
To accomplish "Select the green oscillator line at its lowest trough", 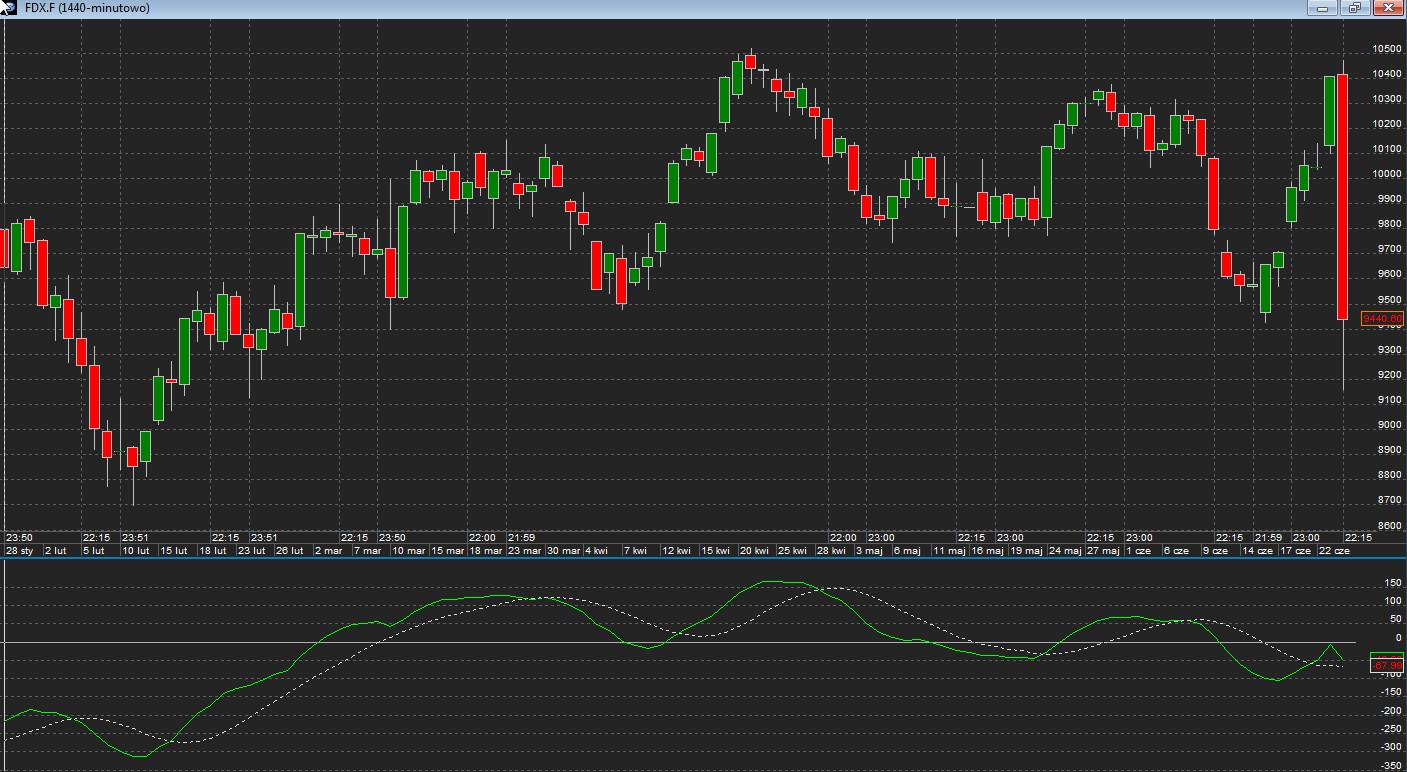I will (x=138, y=756).
